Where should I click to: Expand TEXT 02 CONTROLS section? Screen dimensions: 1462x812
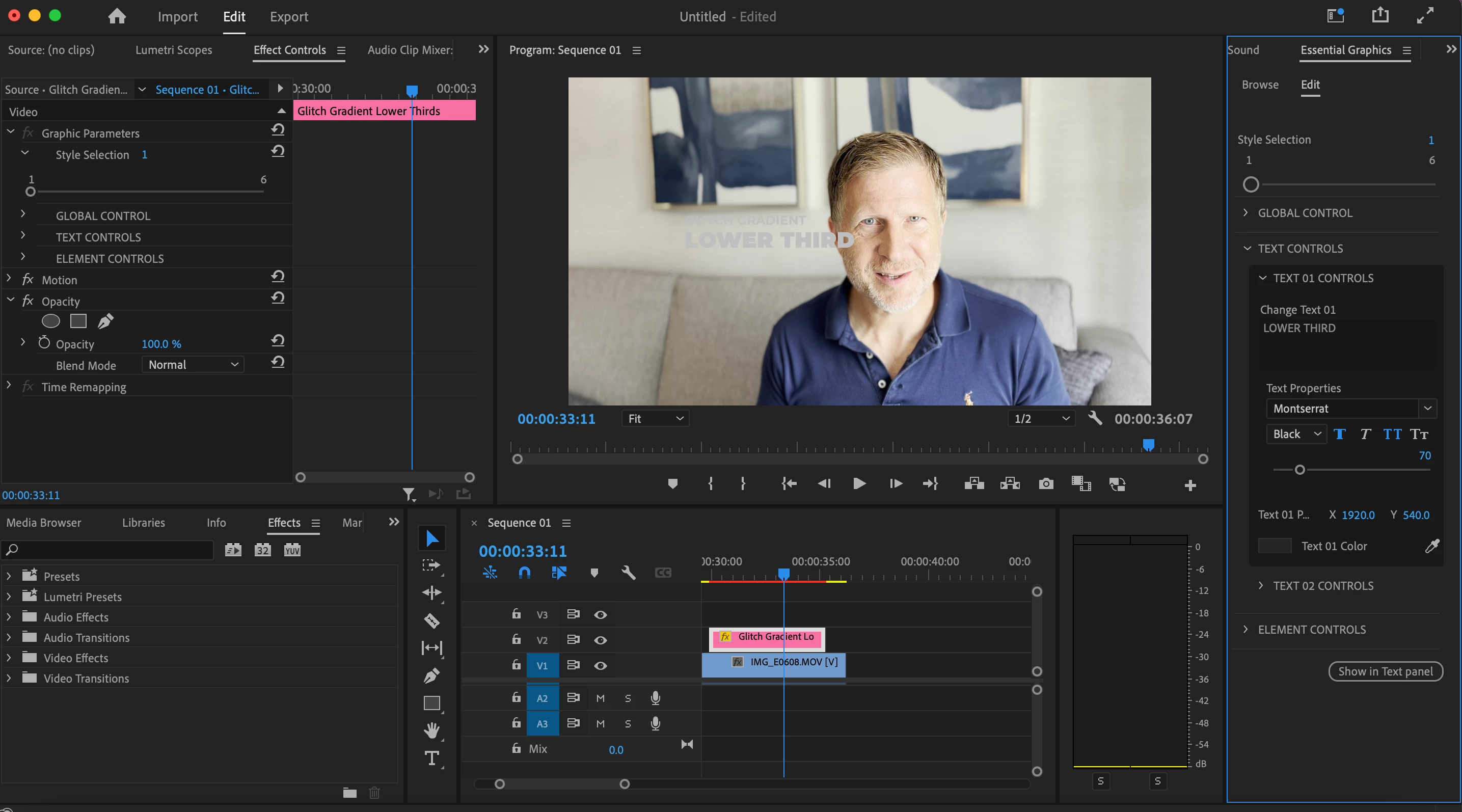tap(1322, 586)
